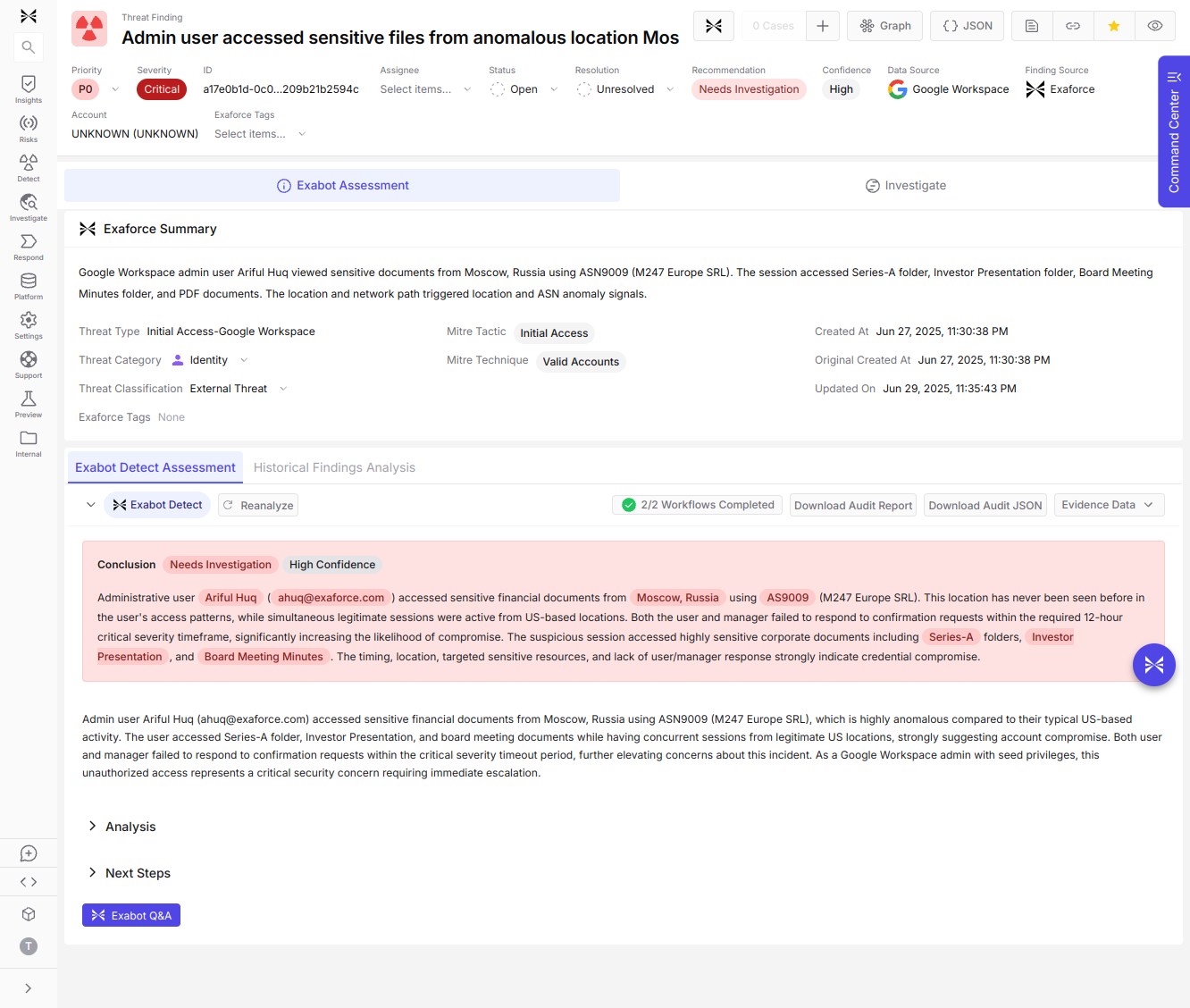Open the Status Open dropdown

coord(524,89)
